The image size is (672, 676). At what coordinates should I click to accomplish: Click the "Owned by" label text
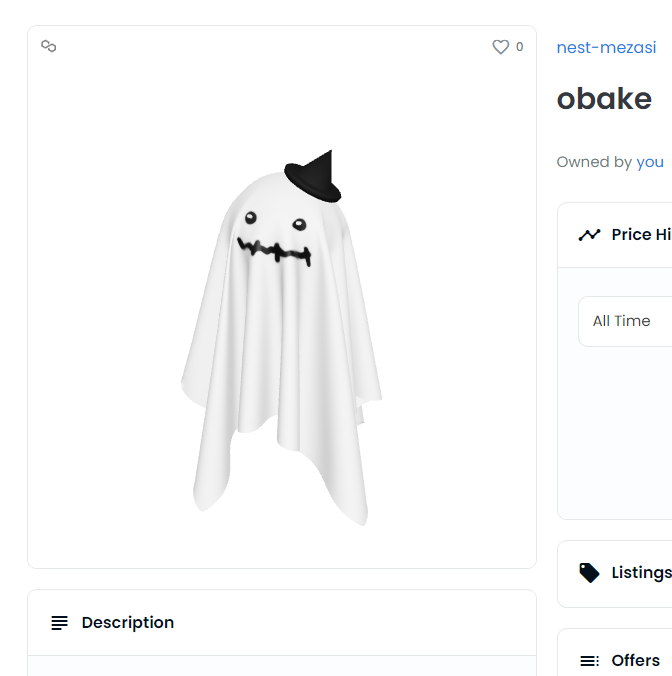[594, 162]
